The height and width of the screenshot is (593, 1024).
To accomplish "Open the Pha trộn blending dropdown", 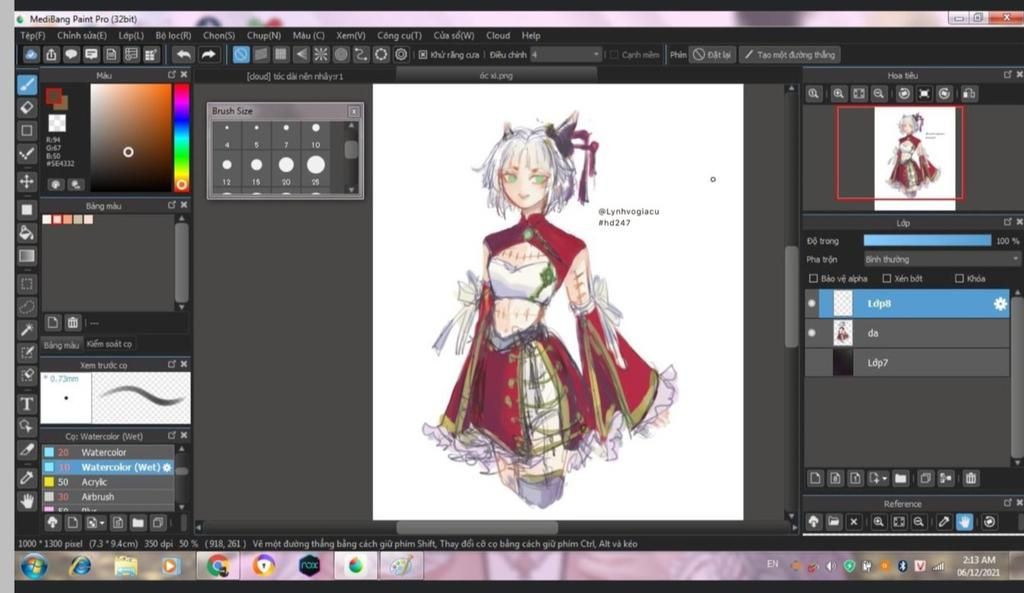I will click(941, 259).
